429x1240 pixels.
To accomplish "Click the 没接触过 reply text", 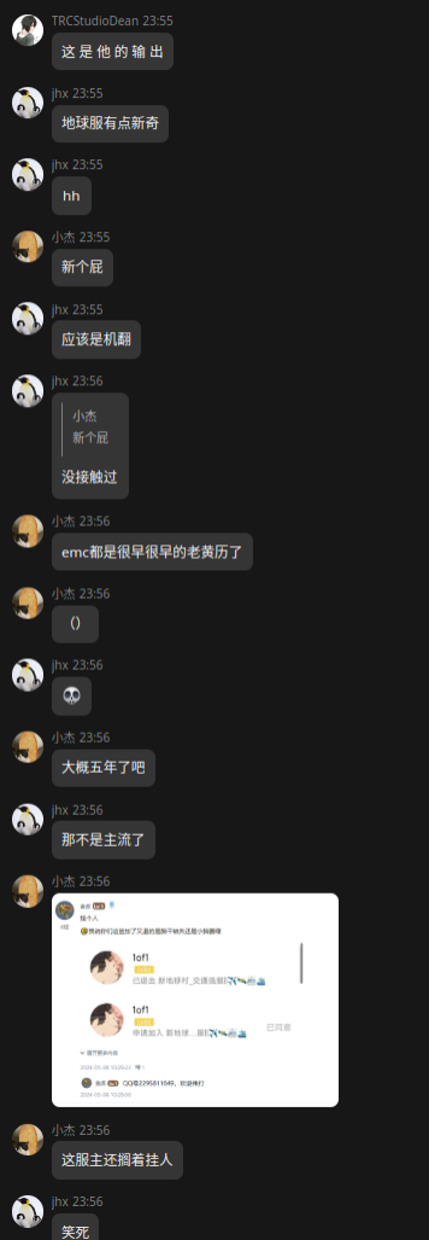I will point(90,477).
